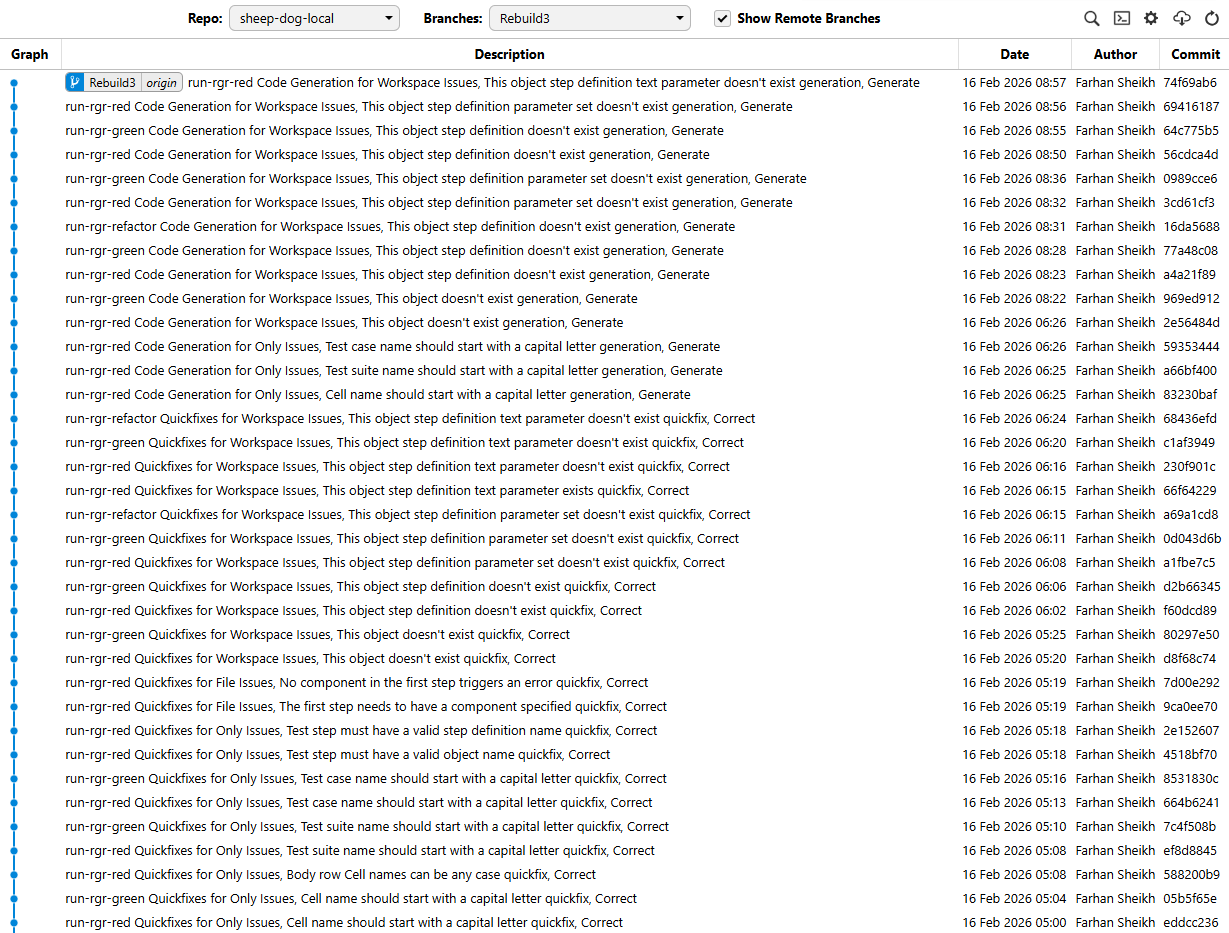This screenshot has width=1229, height=933.
Task: Fetch from remotes using cloud icon
Action: [1181, 18]
